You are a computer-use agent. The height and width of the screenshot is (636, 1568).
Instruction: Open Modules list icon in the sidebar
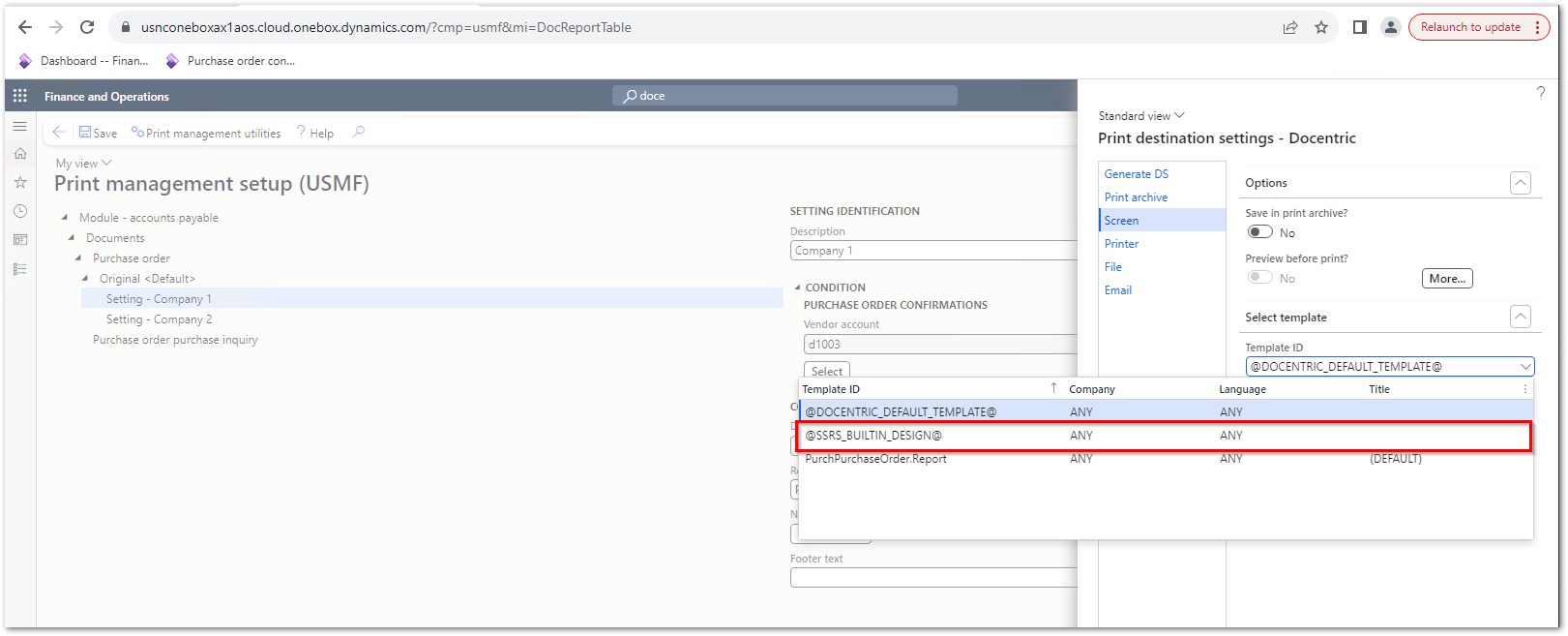point(19,268)
